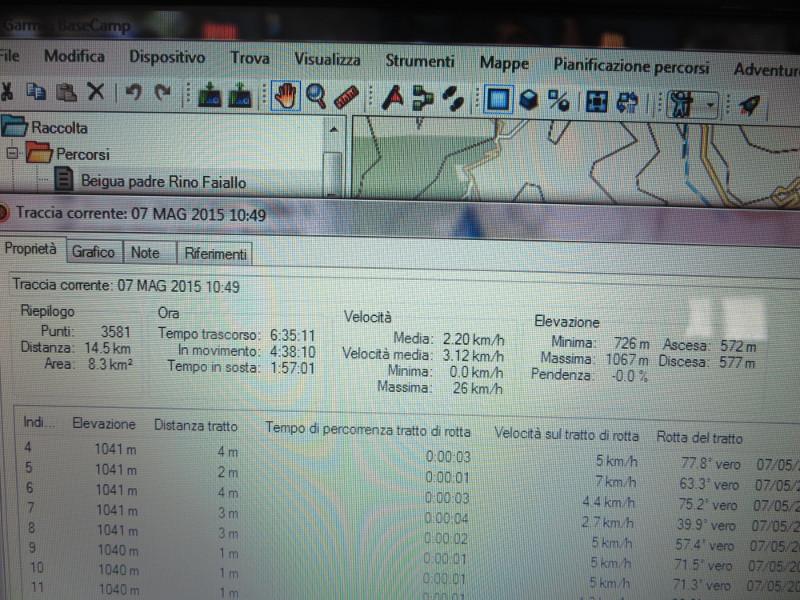Select the Zoom magnifier tool
Viewport: 800px width, 600px height.
pos(316,97)
